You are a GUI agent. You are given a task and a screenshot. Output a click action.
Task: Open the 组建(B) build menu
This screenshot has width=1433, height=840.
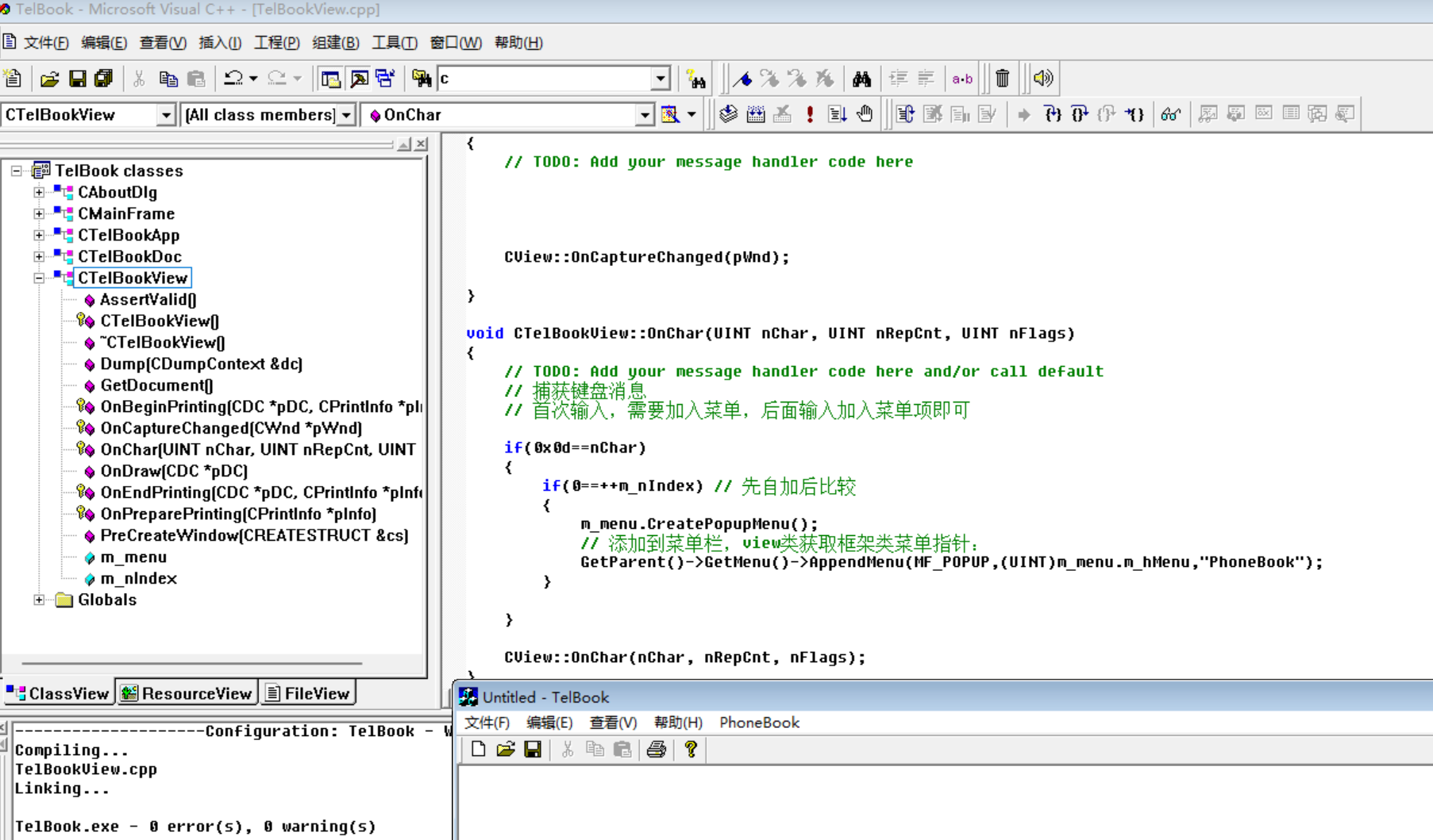[x=335, y=43]
